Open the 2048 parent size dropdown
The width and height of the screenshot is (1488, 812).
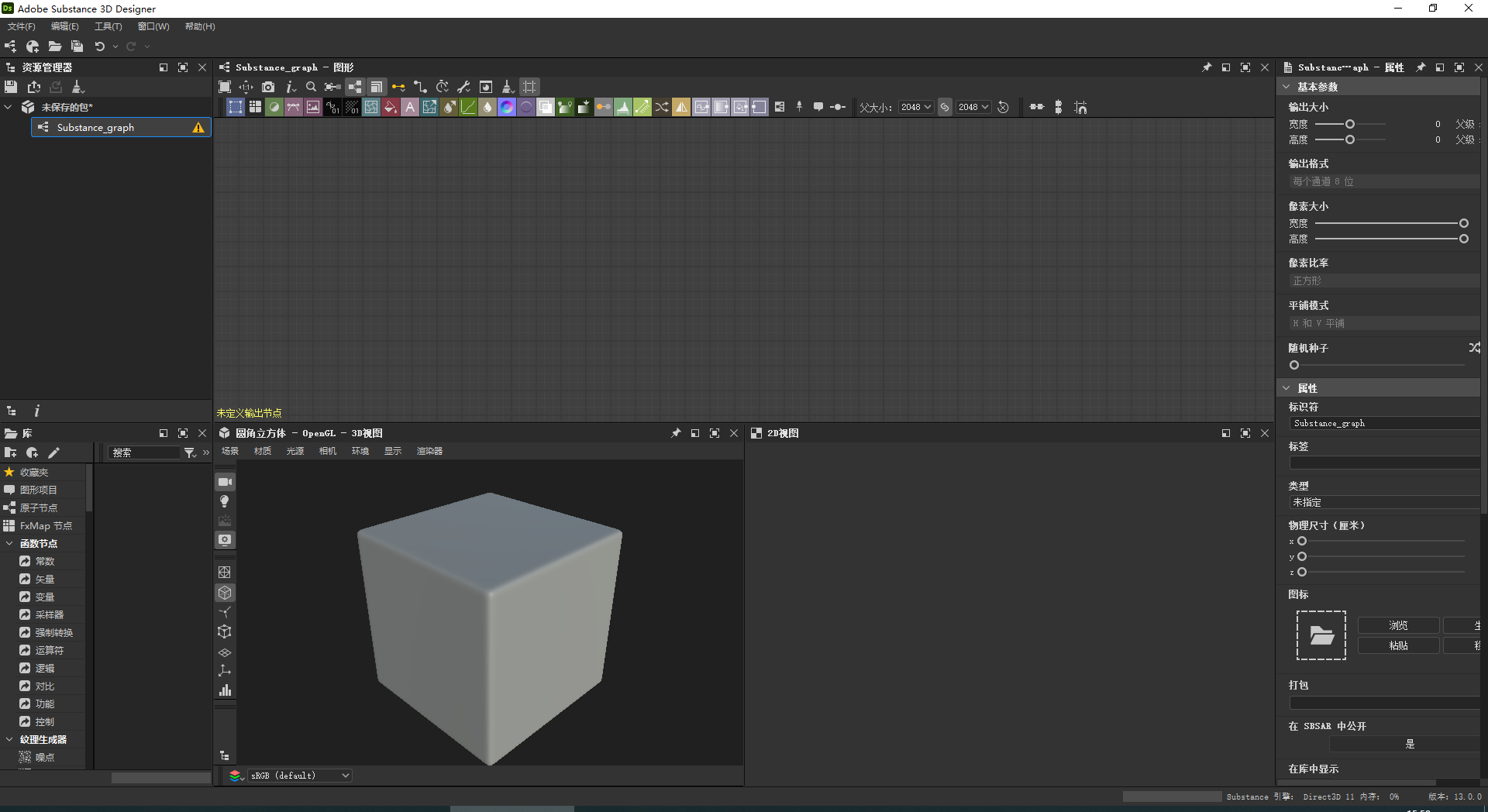(916, 107)
